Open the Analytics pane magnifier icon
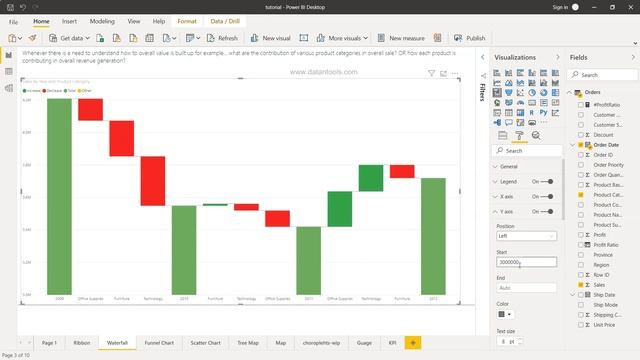 pos(536,136)
